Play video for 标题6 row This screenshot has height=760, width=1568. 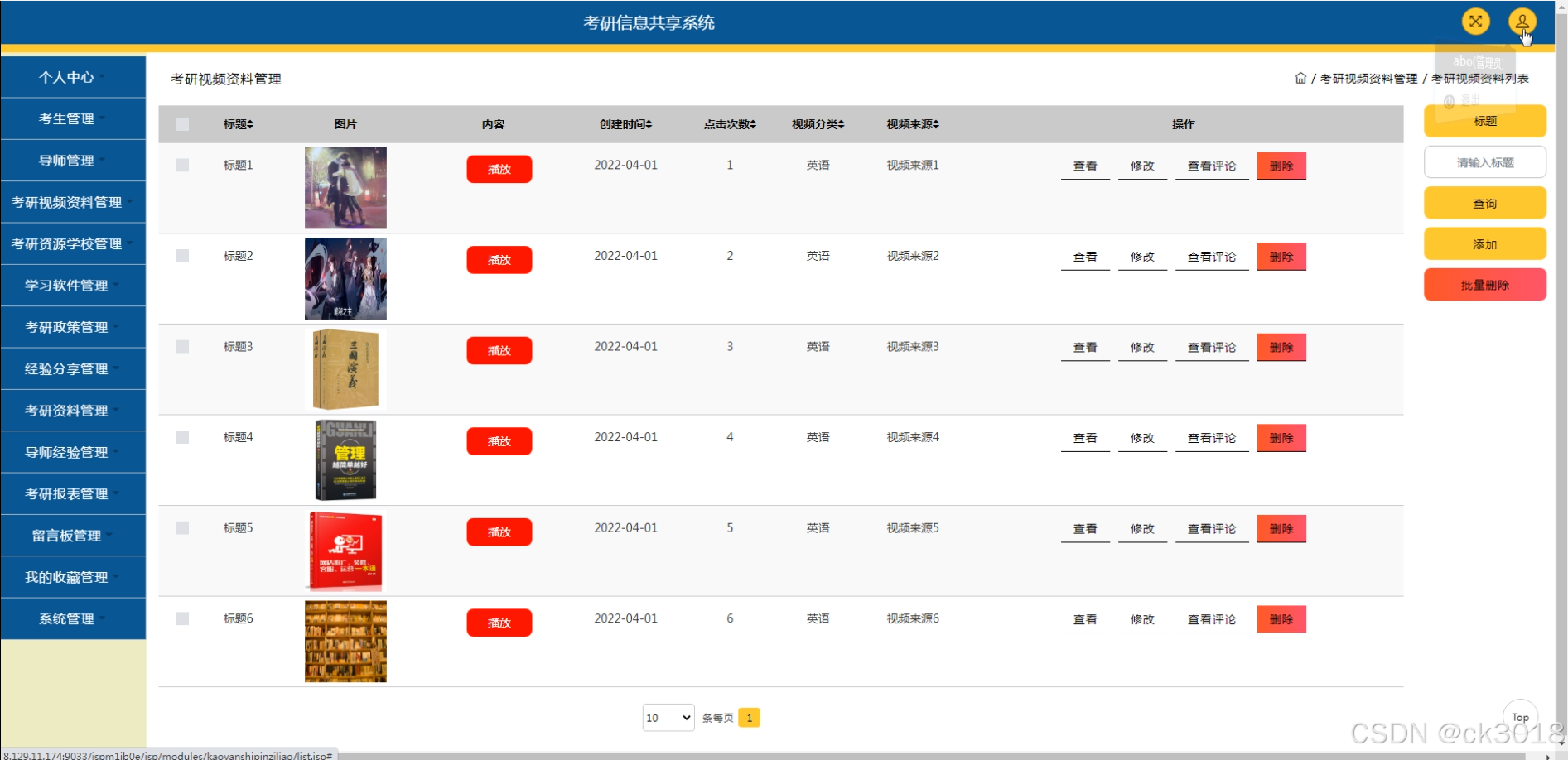point(499,623)
